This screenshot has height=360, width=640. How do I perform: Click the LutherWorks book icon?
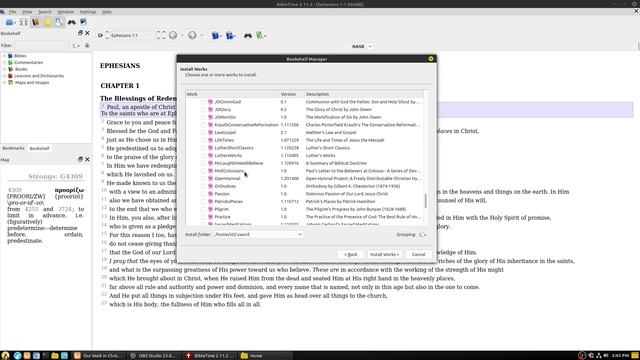pyautogui.click(x=211, y=156)
